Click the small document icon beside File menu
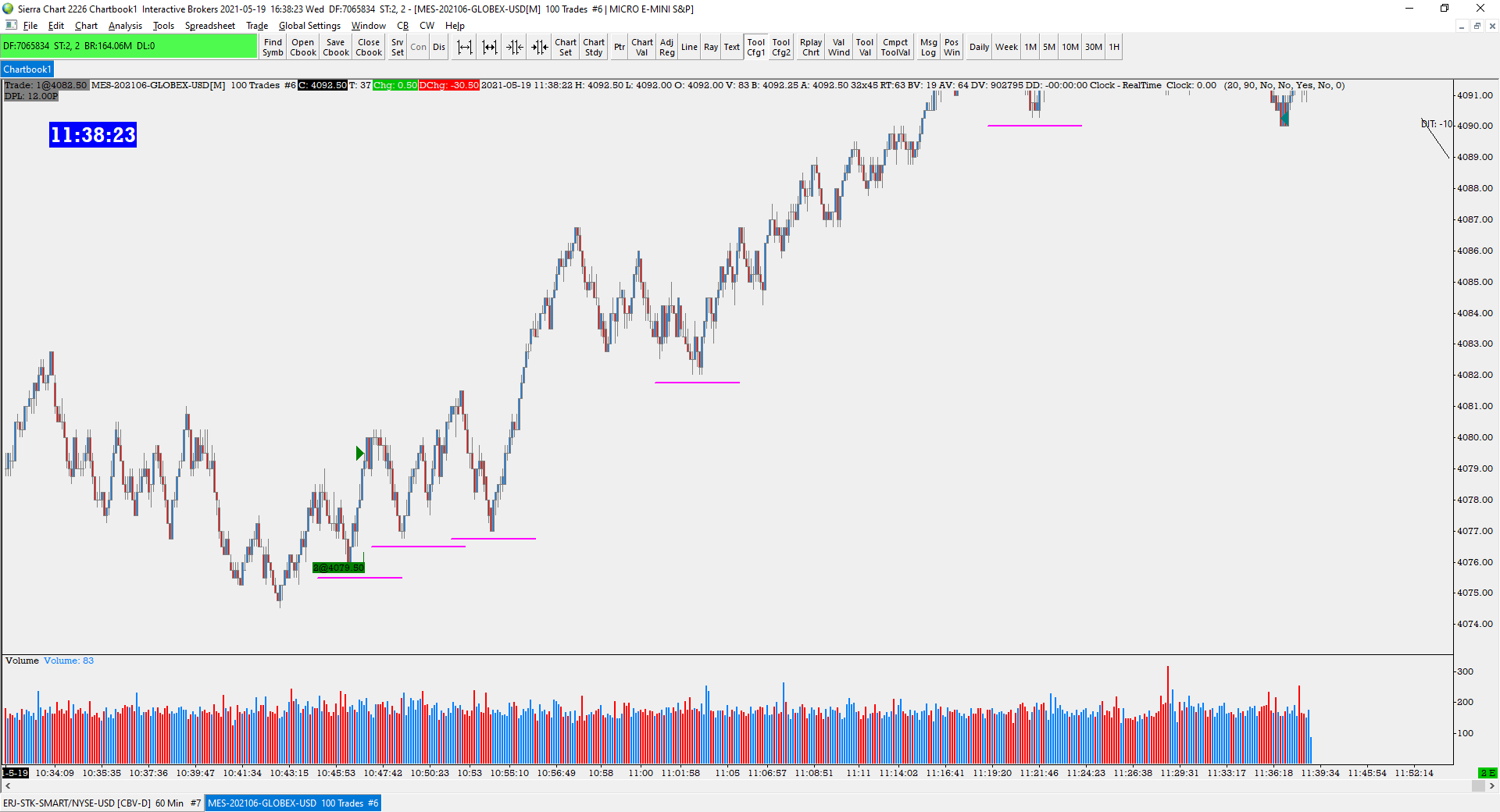This screenshot has height=812, width=1500. (11, 26)
